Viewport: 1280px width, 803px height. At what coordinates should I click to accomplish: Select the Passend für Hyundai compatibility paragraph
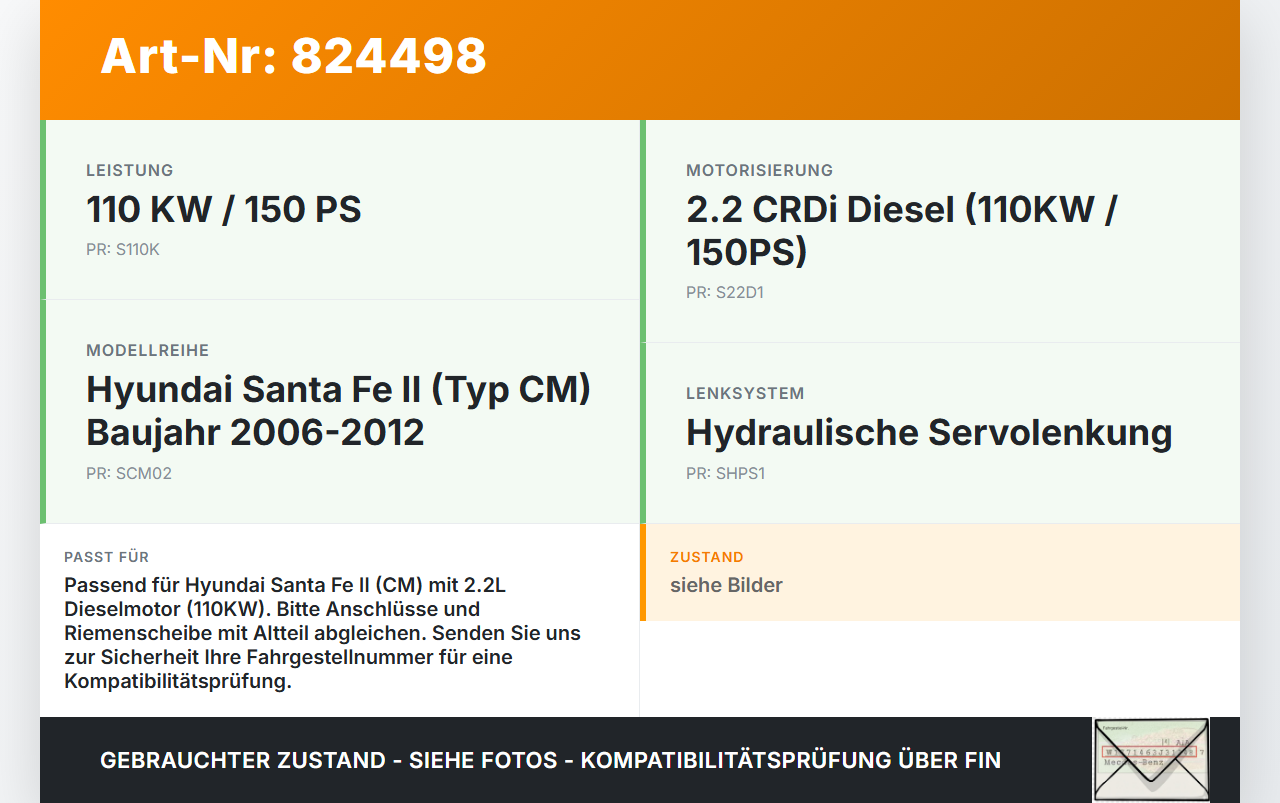(x=323, y=633)
